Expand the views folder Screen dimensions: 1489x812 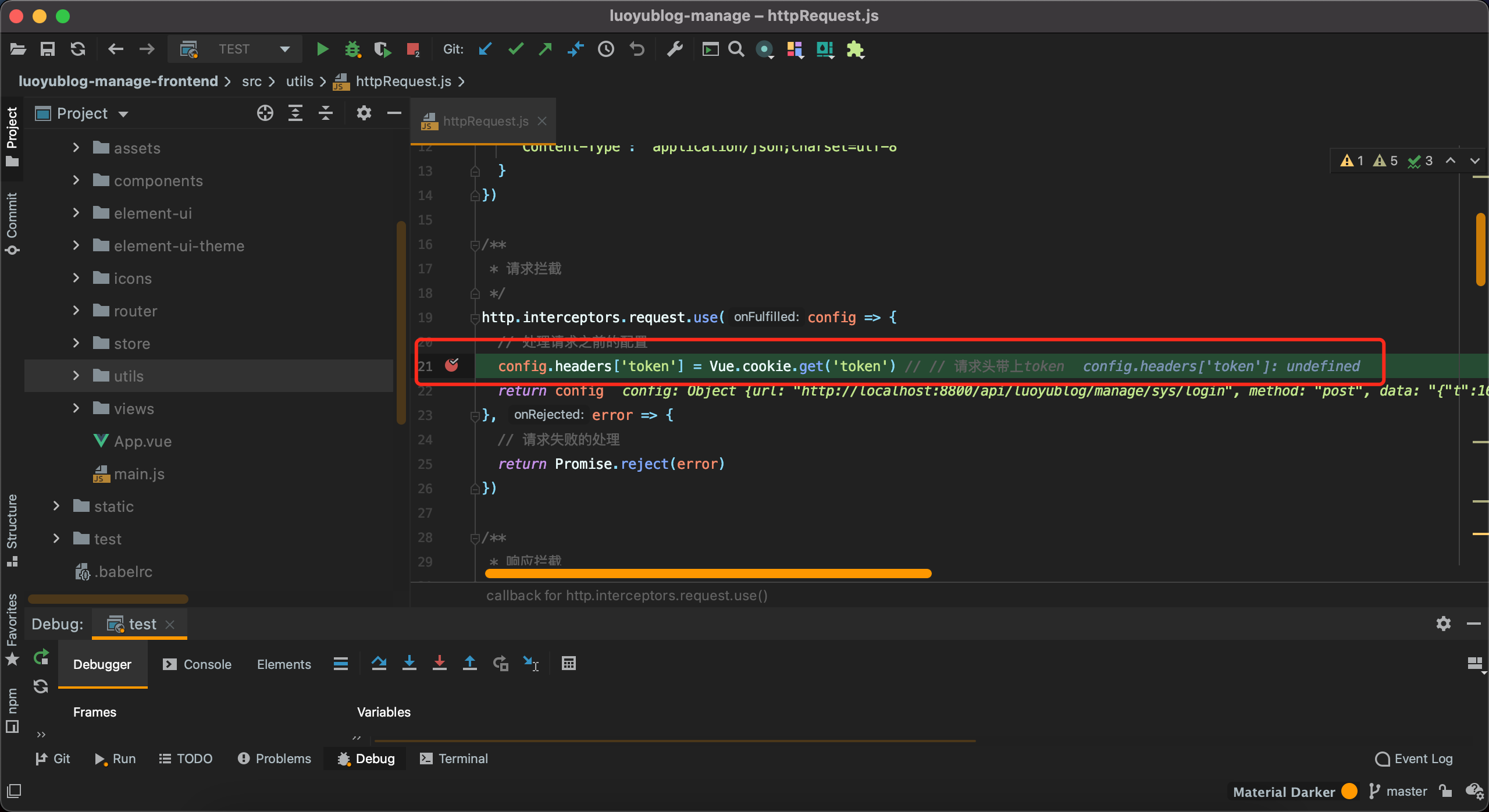point(76,408)
